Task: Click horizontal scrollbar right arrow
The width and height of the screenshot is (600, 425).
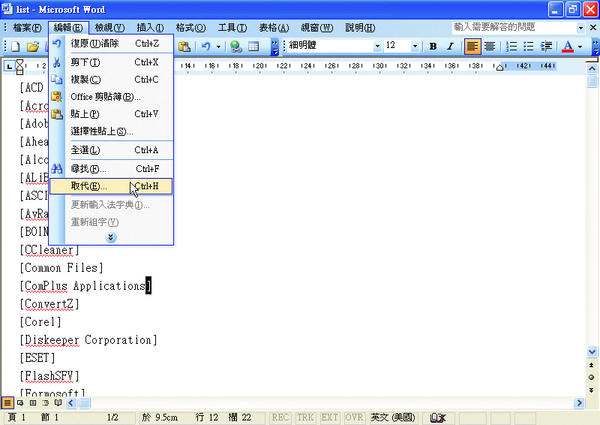Action: click(579, 402)
